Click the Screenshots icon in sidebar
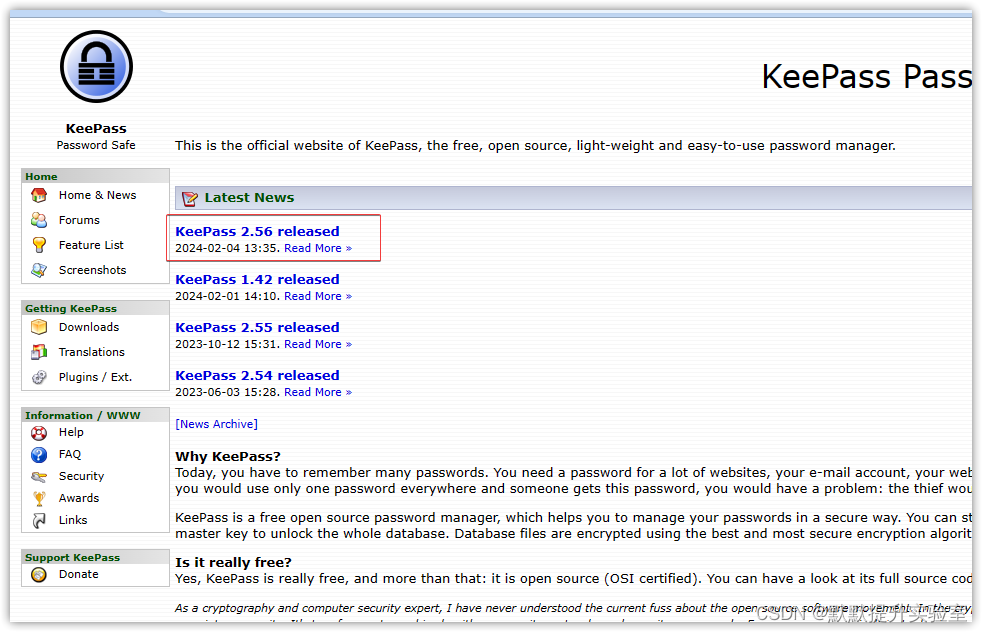This screenshot has width=982, height=632. tap(39, 271)
